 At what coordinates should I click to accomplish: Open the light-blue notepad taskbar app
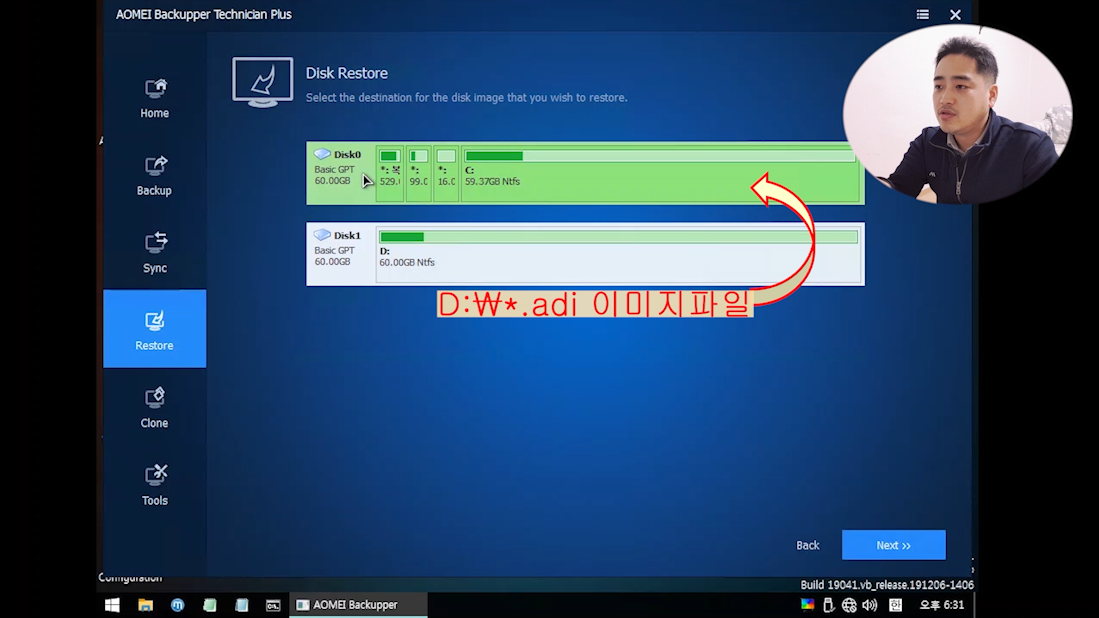click(242, 605)
